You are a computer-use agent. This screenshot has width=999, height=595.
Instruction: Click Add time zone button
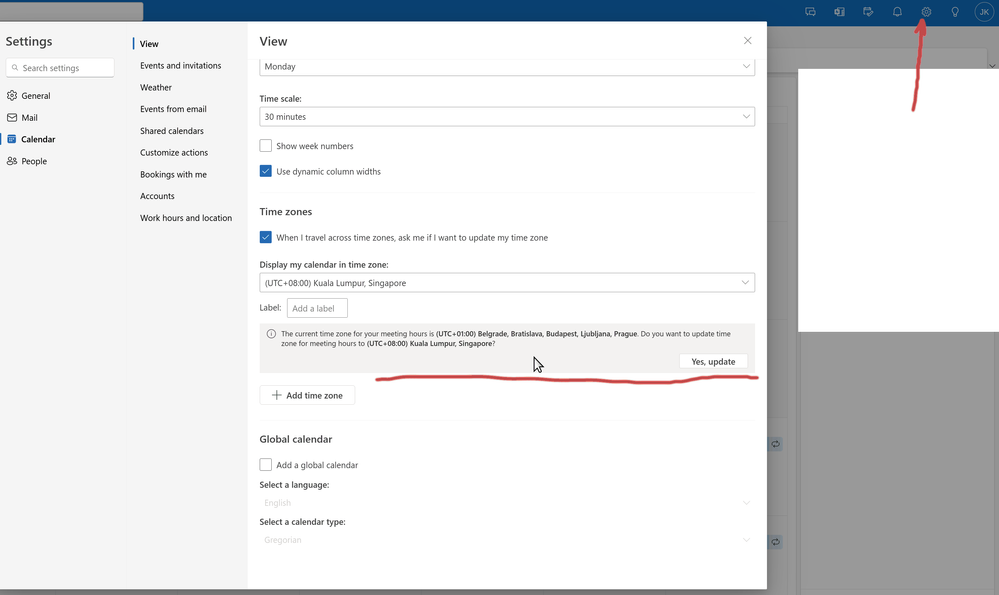pyautogui.click(x=307, y=395)
